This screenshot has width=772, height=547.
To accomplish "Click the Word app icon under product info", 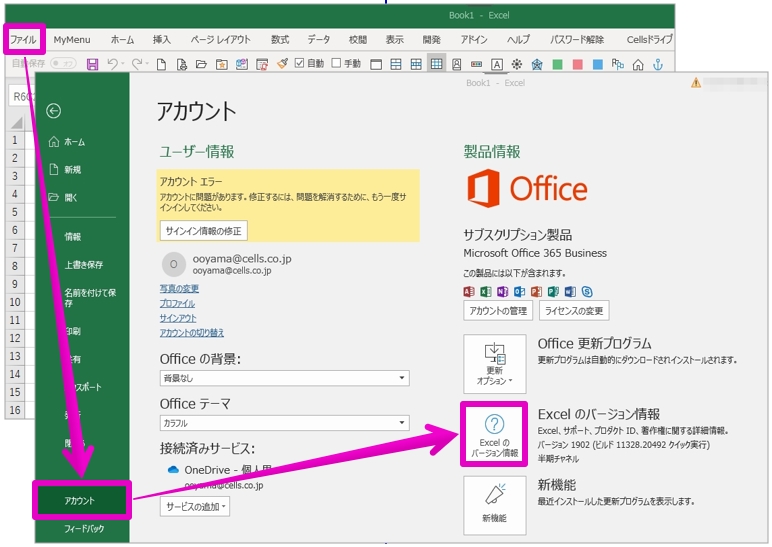I will click(570, 291).
